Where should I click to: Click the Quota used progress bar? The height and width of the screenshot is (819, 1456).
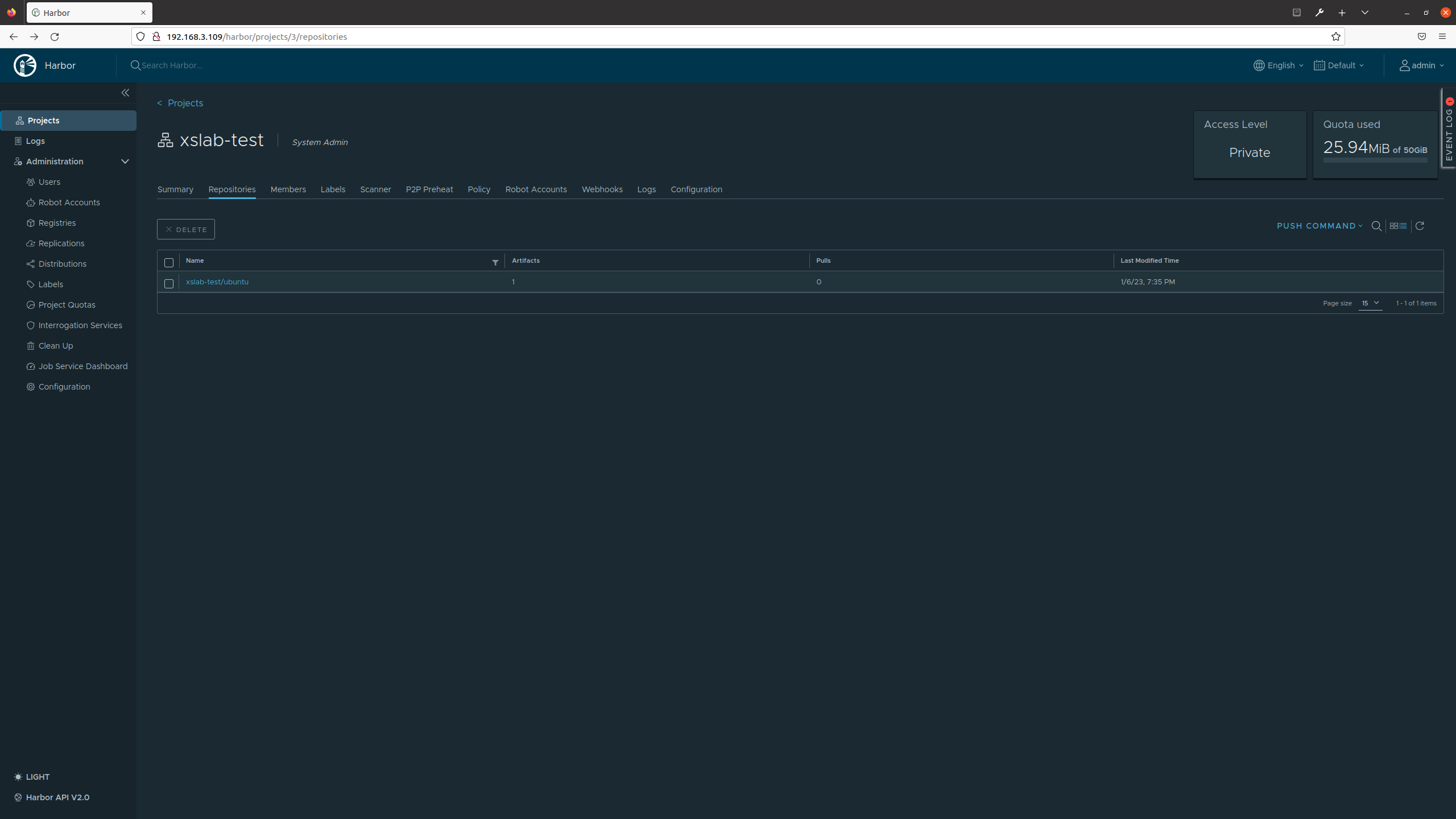point(1375,160)
